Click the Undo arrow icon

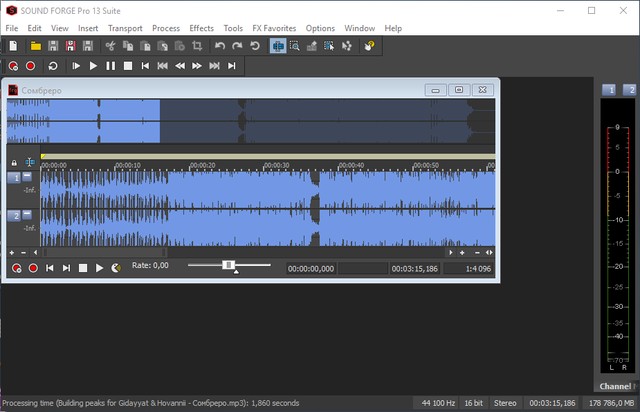point(220,46)
